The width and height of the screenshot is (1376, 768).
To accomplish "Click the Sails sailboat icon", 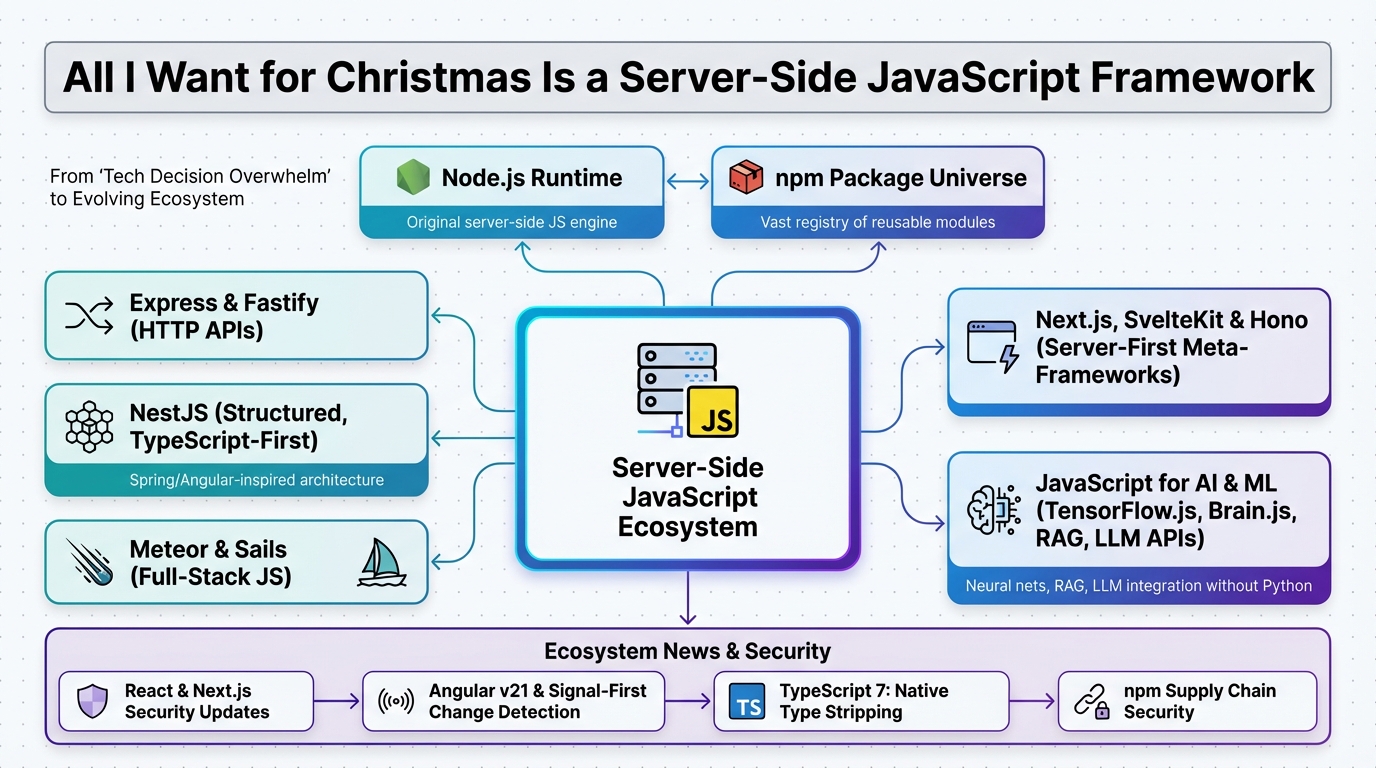I will pos(381,562).
